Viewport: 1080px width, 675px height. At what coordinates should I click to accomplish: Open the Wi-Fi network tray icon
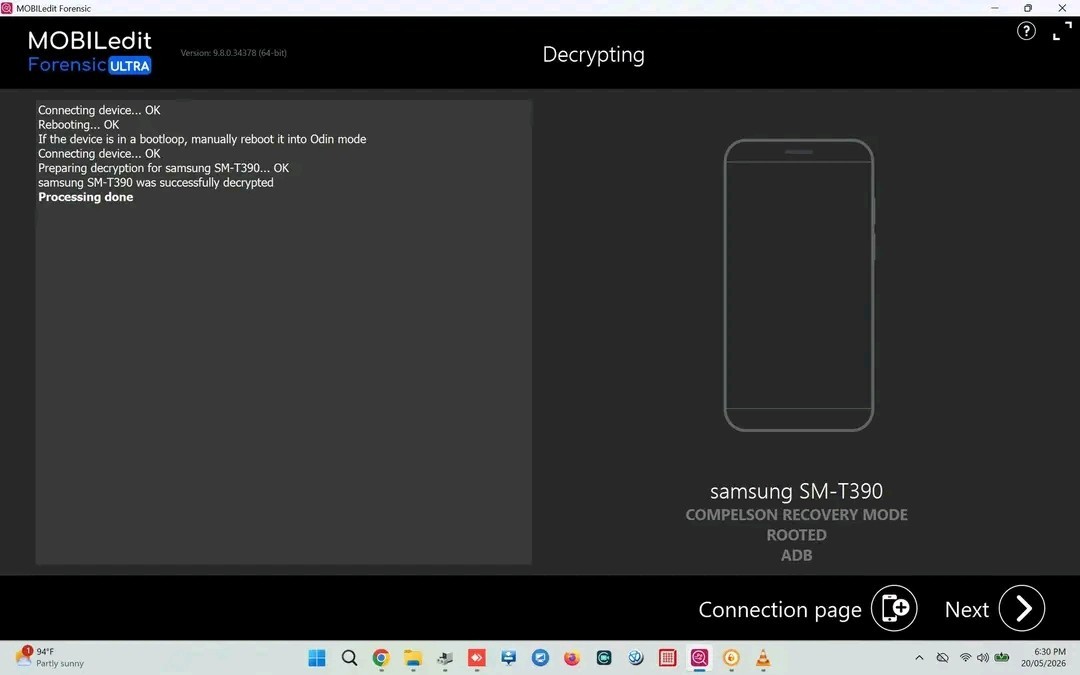[x=966, y=658]
